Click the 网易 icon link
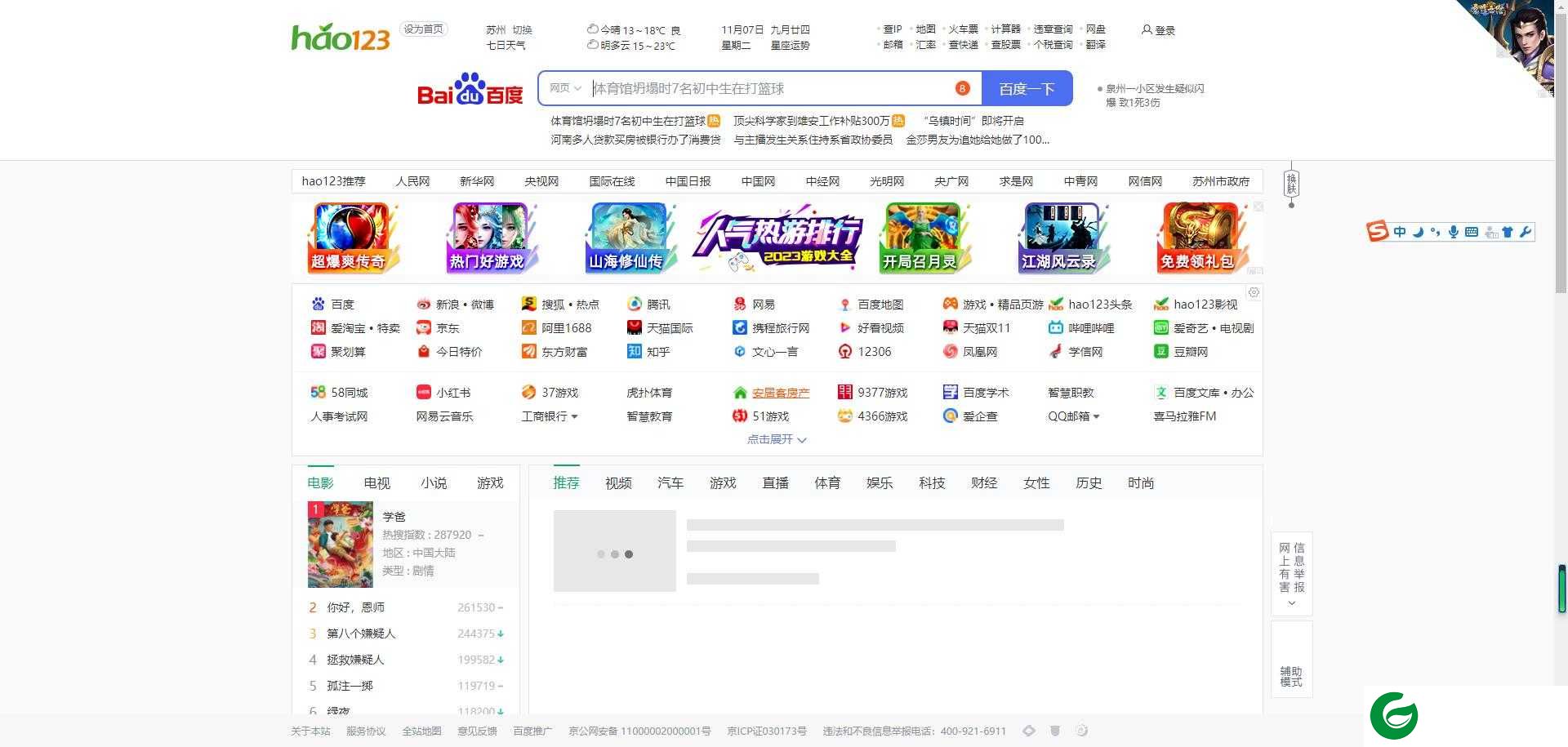The width and height of the screenshot is (1568, 747). click(x=739, y=304)
